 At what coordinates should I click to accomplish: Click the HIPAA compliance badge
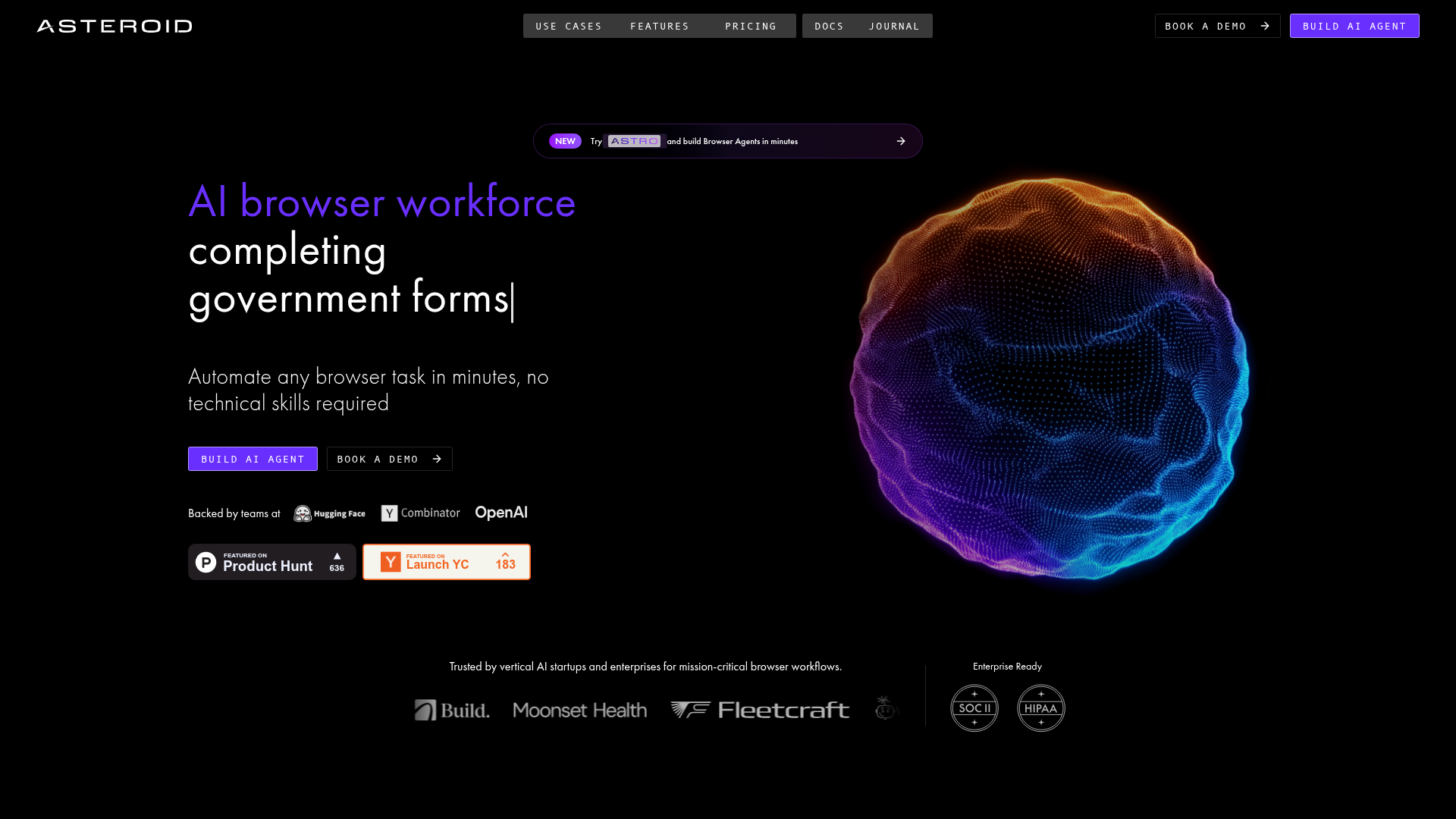(1040, 708)
